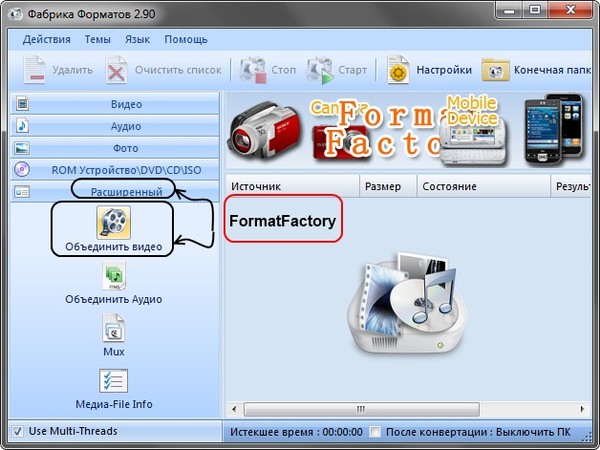Sort by the Результат column header

tap(571, 186)
